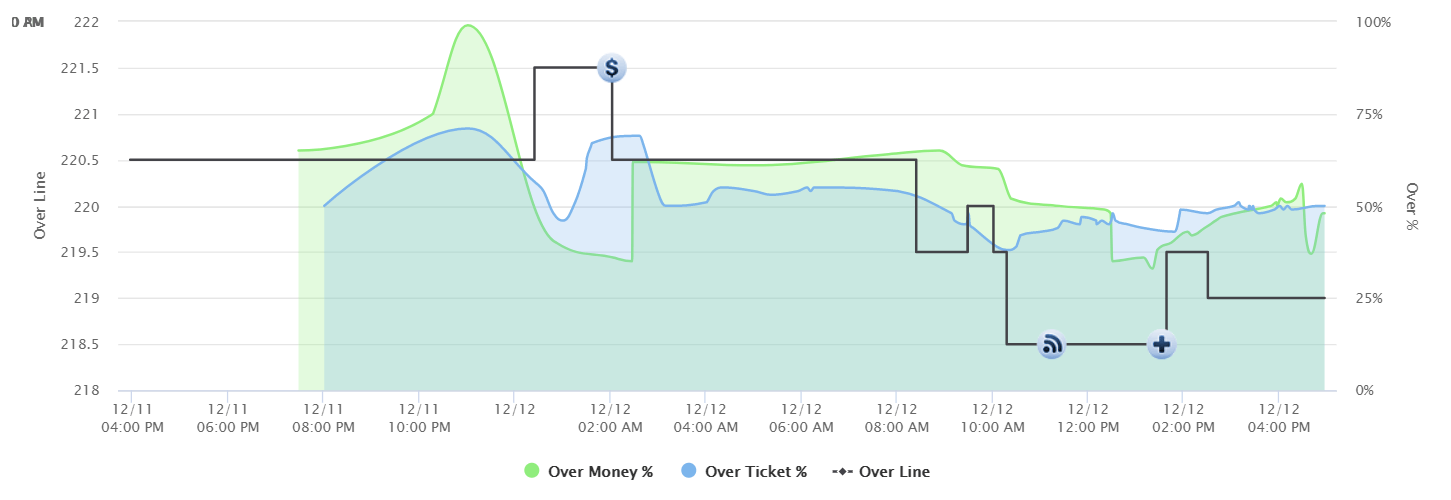Screen dimensions: 1451x500
Task: Click the 222 left axis value
Action: [87, 22]
